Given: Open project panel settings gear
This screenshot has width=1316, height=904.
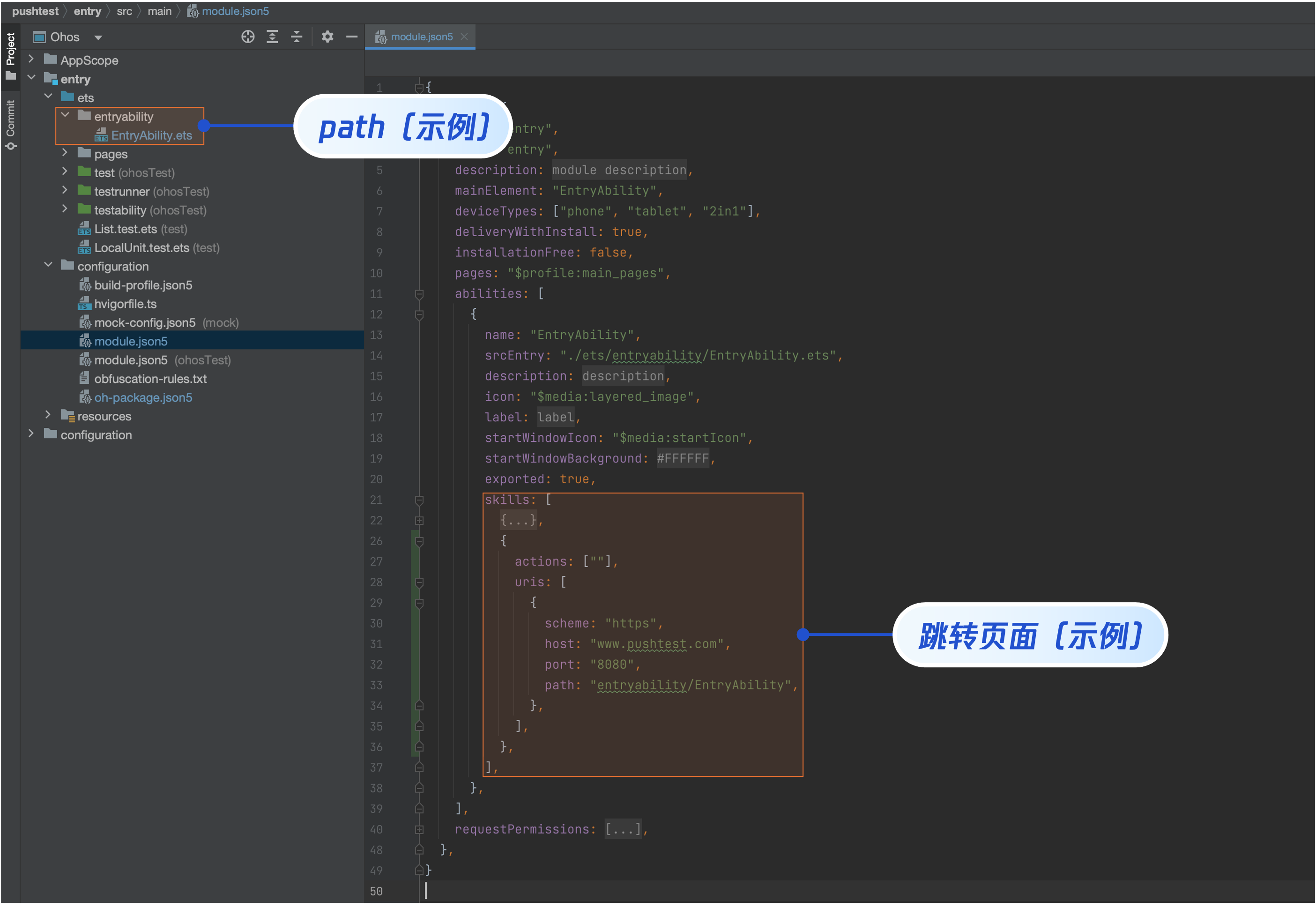Looking at the screenshot, I should (327, 37).
